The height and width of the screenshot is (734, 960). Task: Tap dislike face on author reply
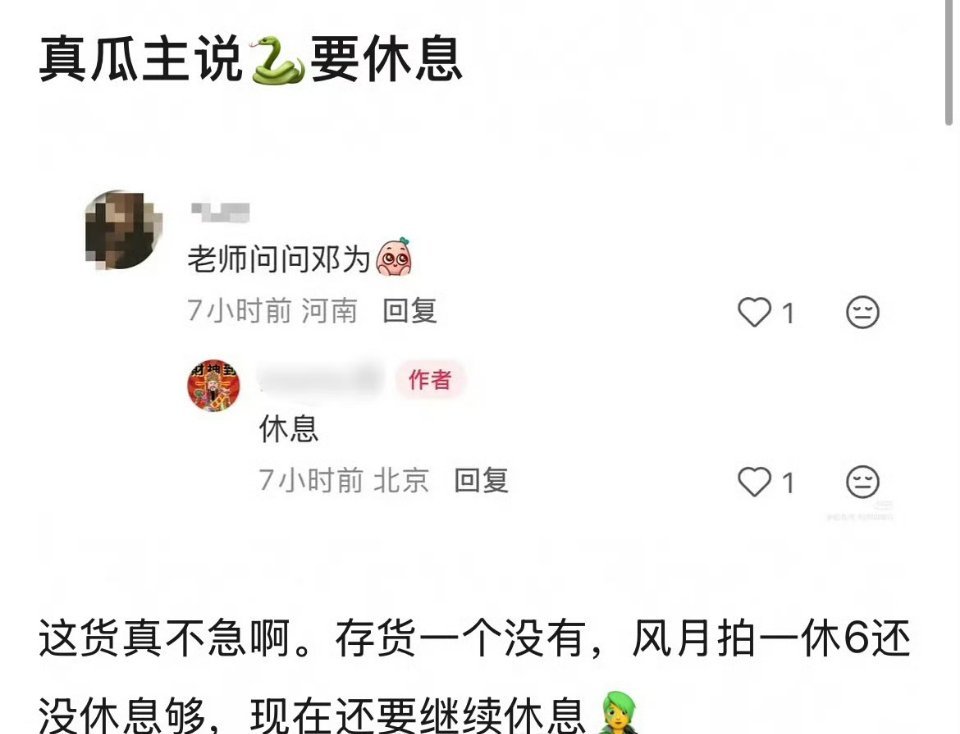(863, 482)
